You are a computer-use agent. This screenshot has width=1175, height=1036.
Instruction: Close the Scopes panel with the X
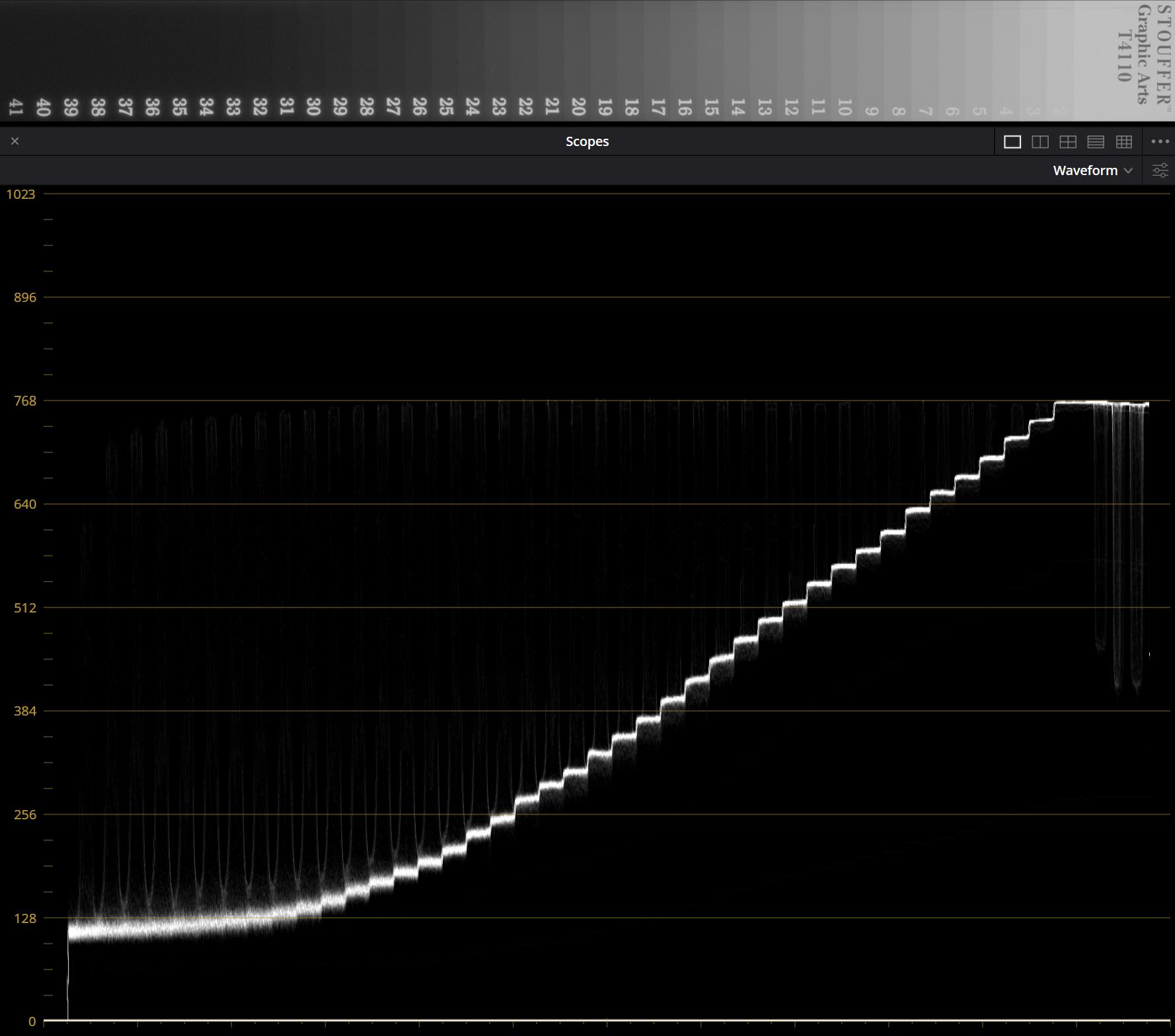[x=15, y=141]
